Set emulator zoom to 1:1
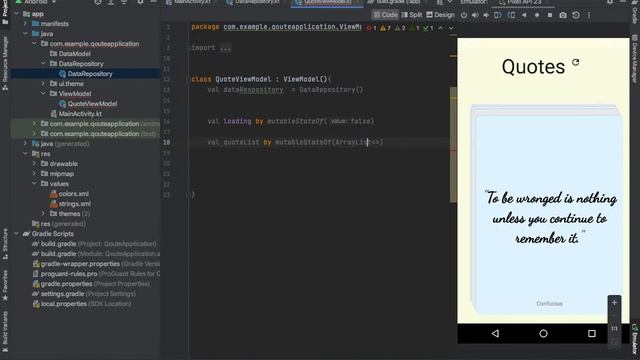Screen dimensions: 640x360 [614, 328]
